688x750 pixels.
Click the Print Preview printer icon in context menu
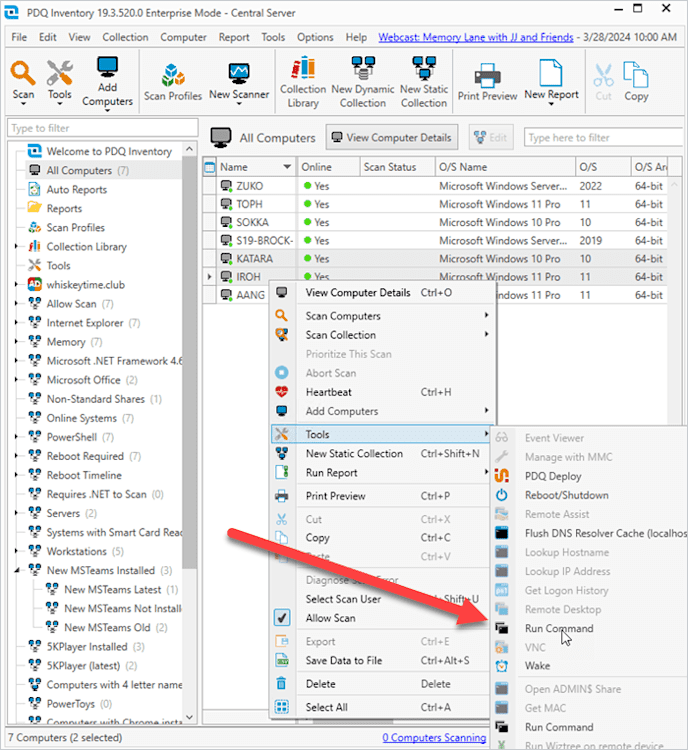pyautogui.click(x=282, y=496)
